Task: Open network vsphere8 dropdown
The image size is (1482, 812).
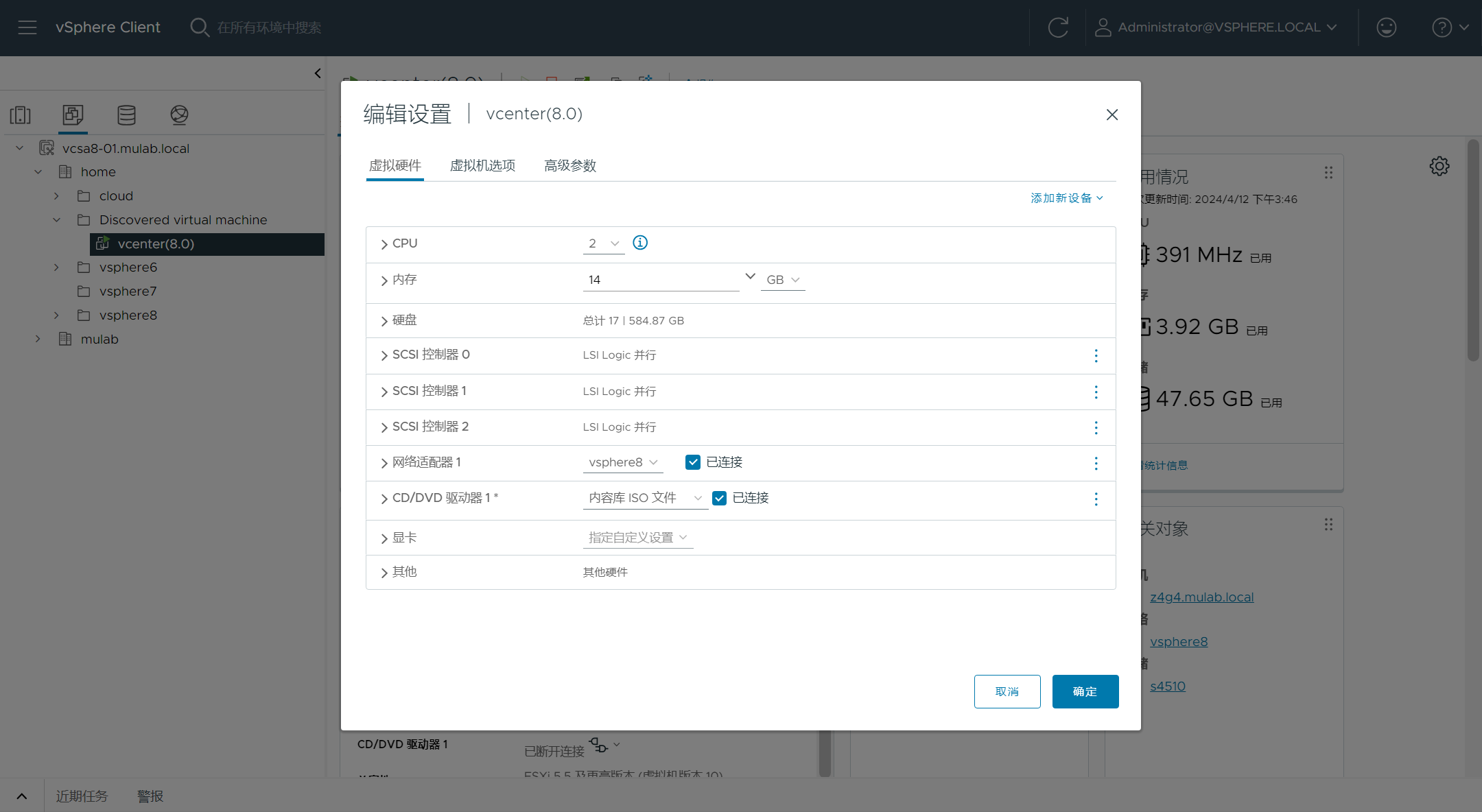Action: [x=623, y=462]
